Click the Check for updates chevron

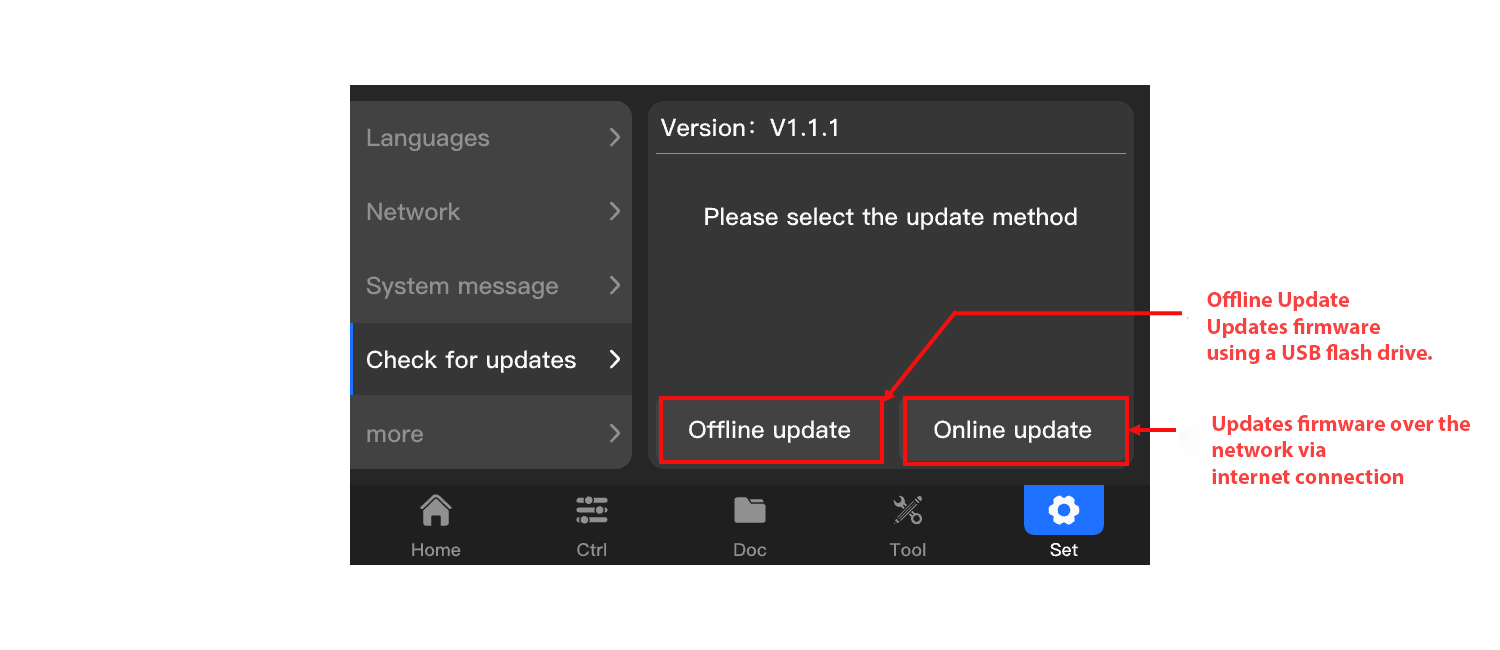[x=615, y=360]
